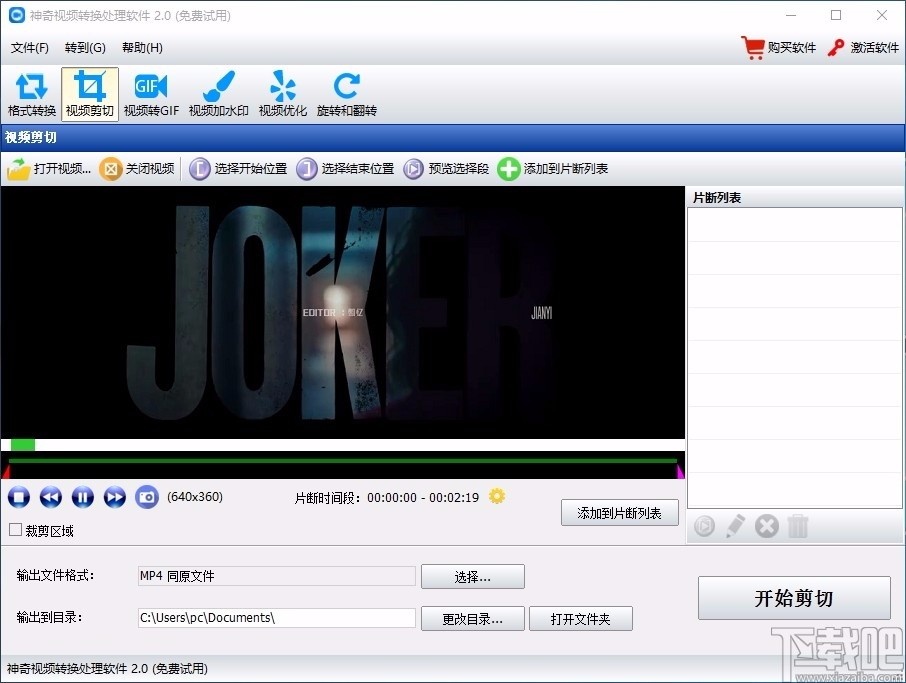Click the (640x360) resolution text

(x=195, y=497)
